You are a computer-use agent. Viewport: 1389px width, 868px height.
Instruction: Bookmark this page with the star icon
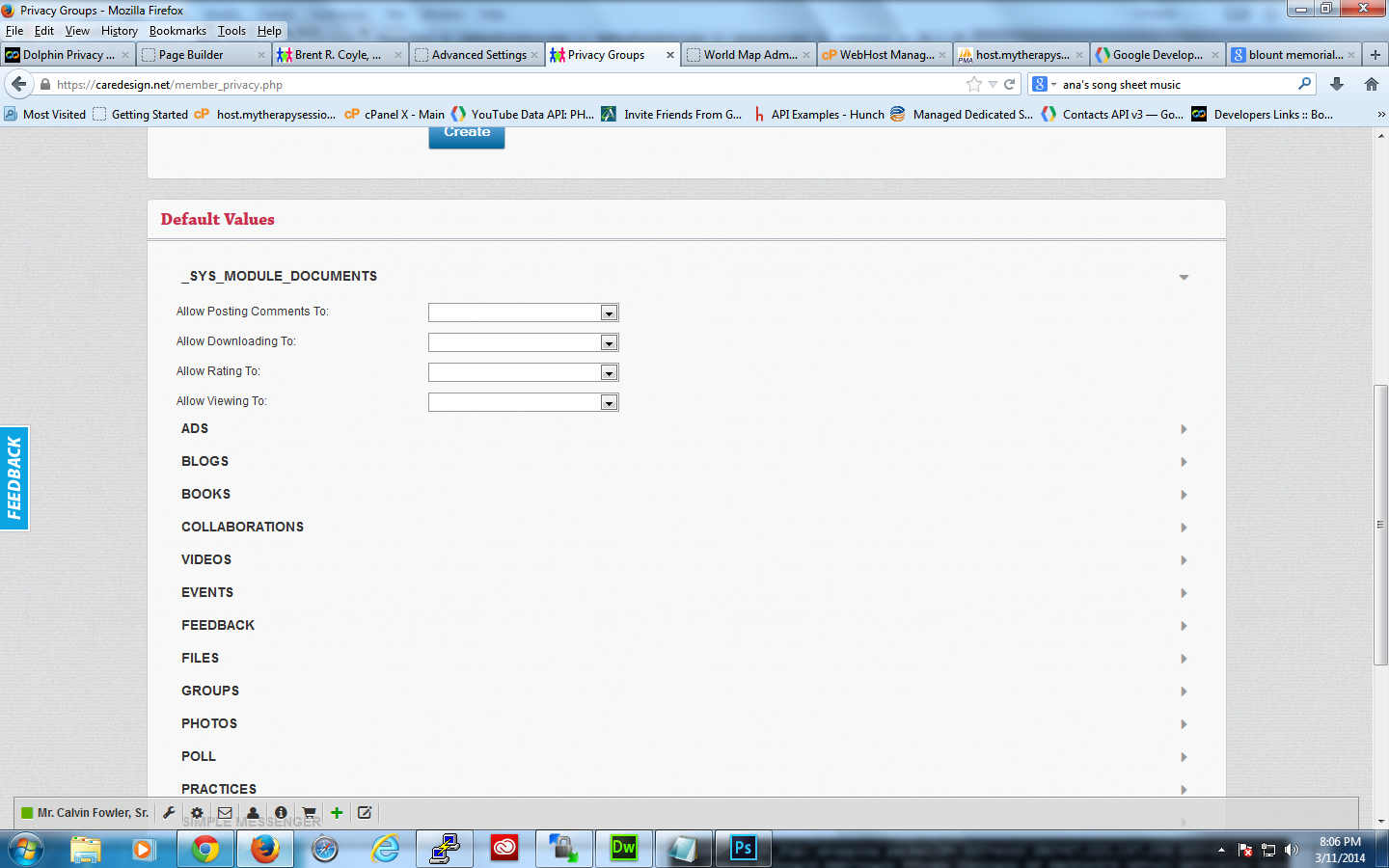click(x=974, y=84)
